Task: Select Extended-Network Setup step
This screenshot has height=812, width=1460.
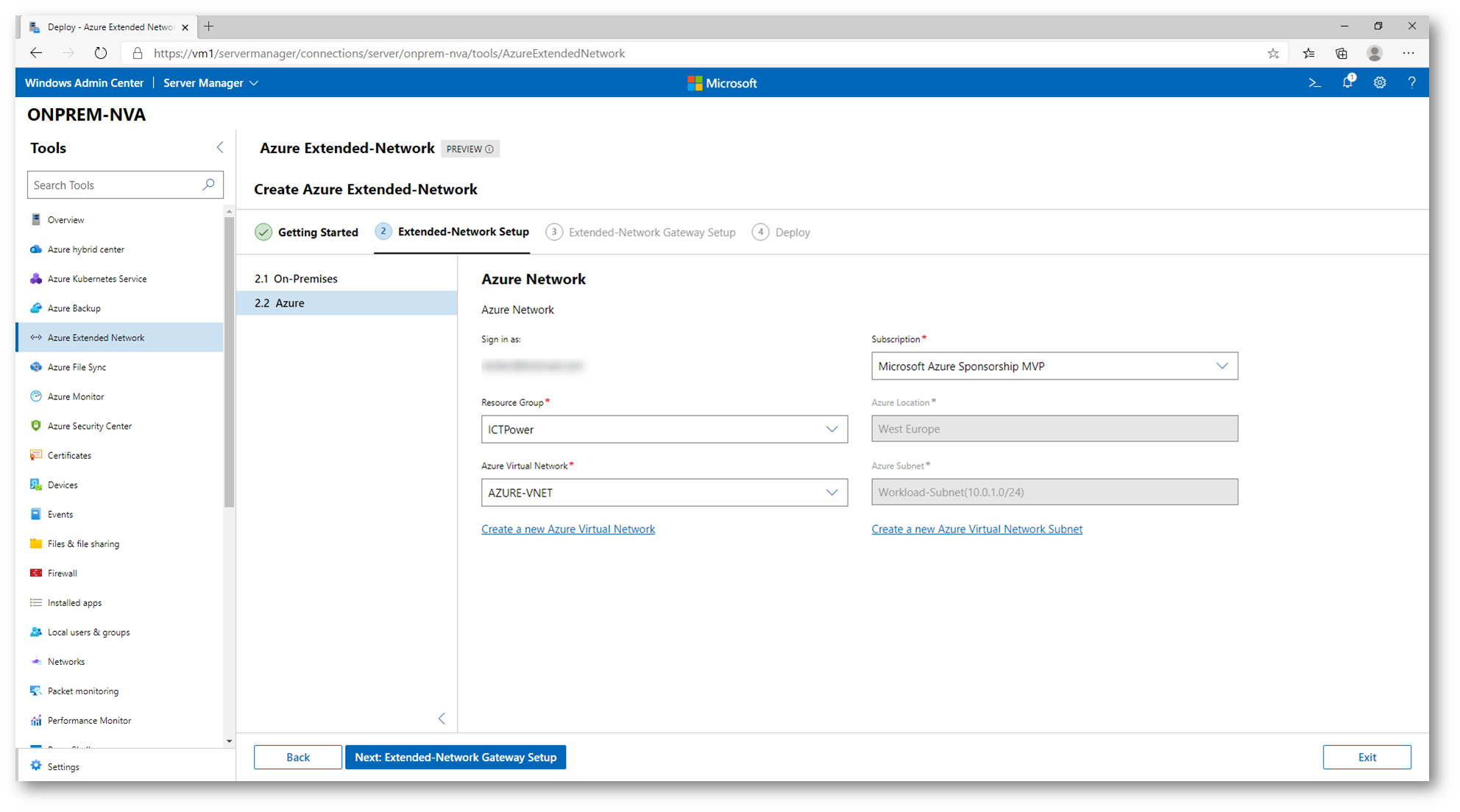Action: 452,232
